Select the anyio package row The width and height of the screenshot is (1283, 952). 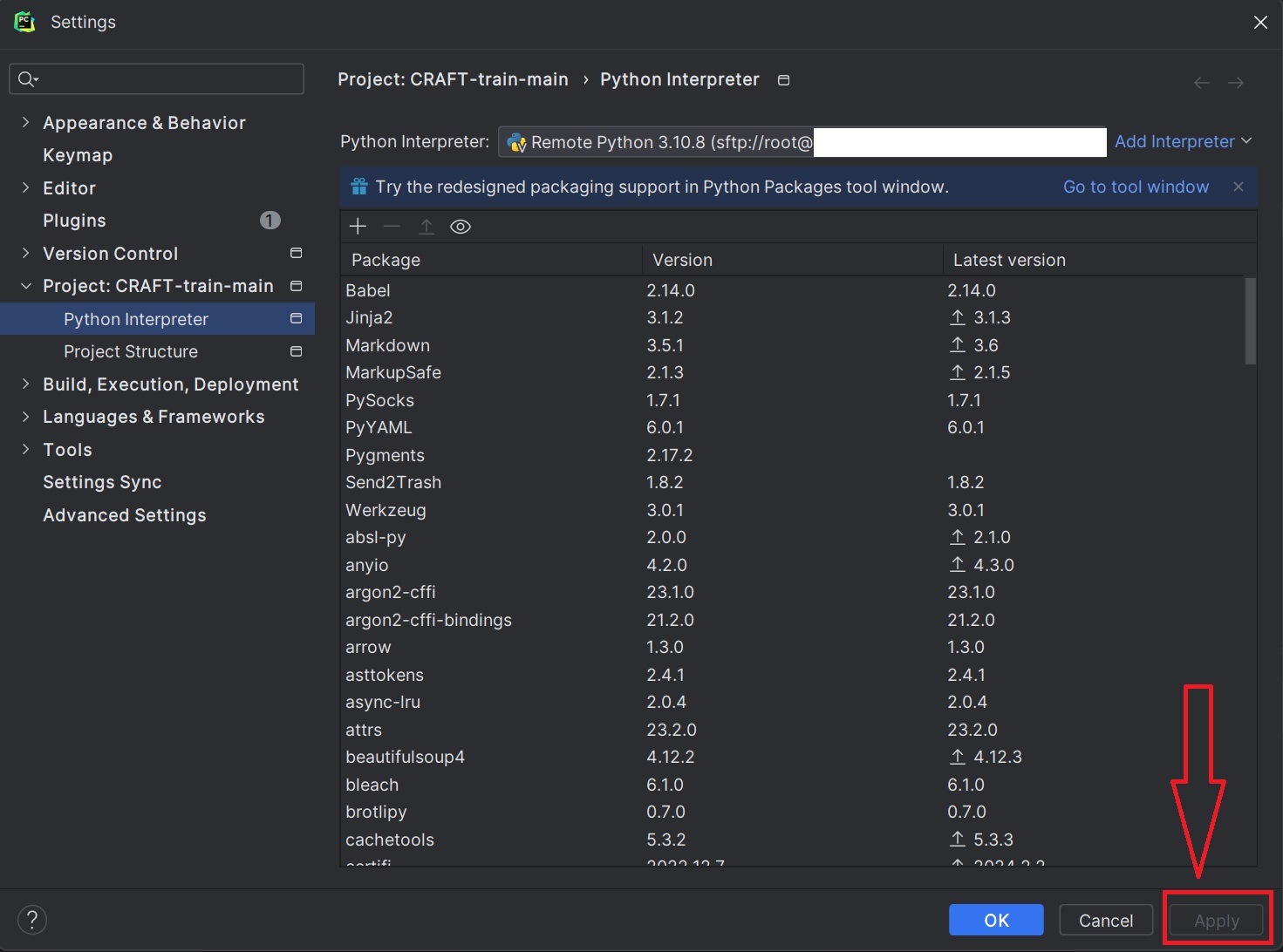(x=792, y=565)
